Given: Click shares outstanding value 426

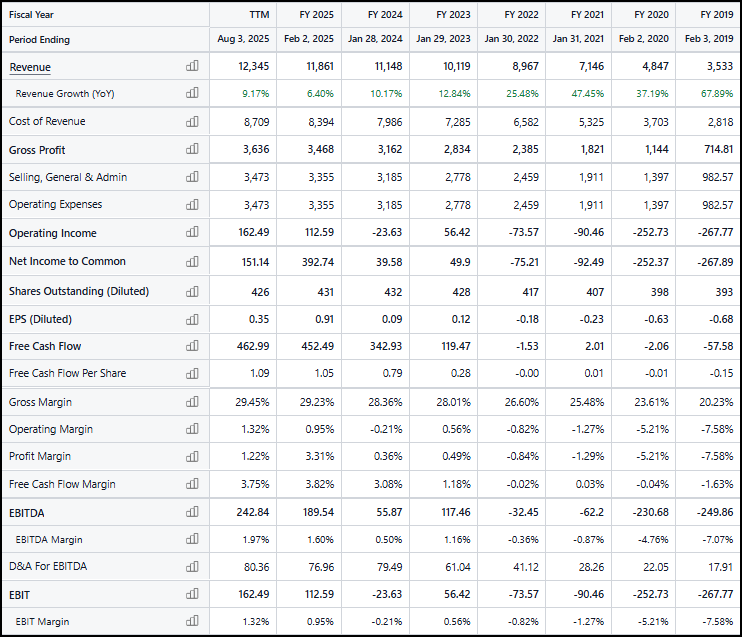Looking at the screenshot, I should [260, 292].
